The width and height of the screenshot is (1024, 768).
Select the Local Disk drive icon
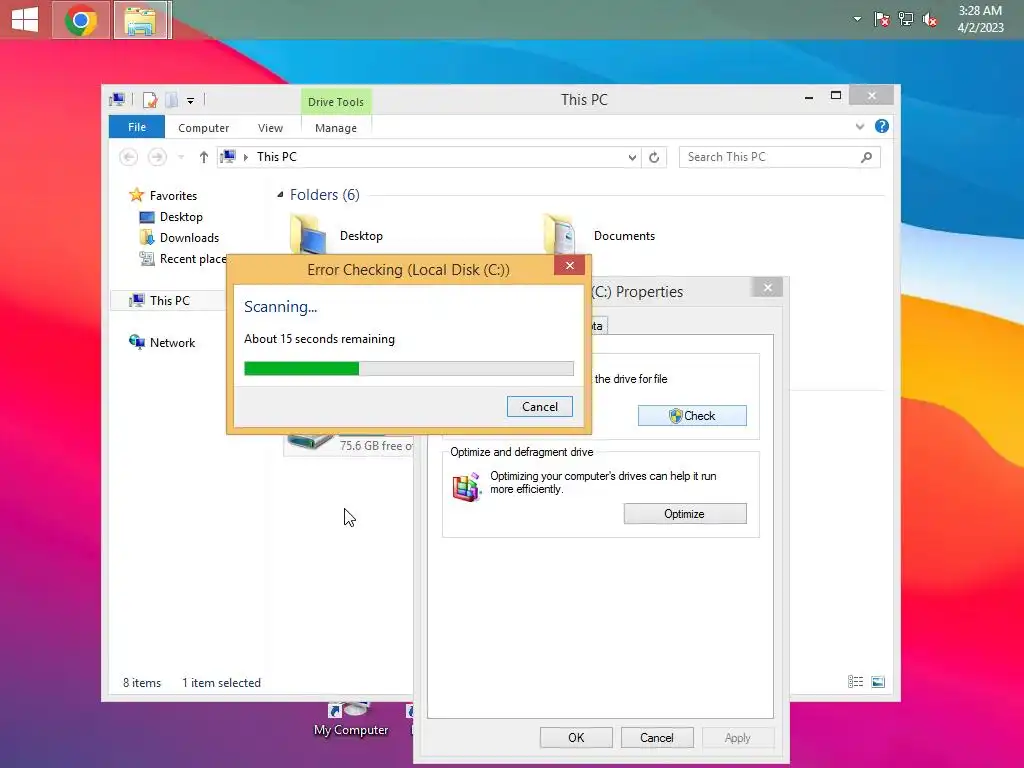pyautogui.click(x=311, y=441)
